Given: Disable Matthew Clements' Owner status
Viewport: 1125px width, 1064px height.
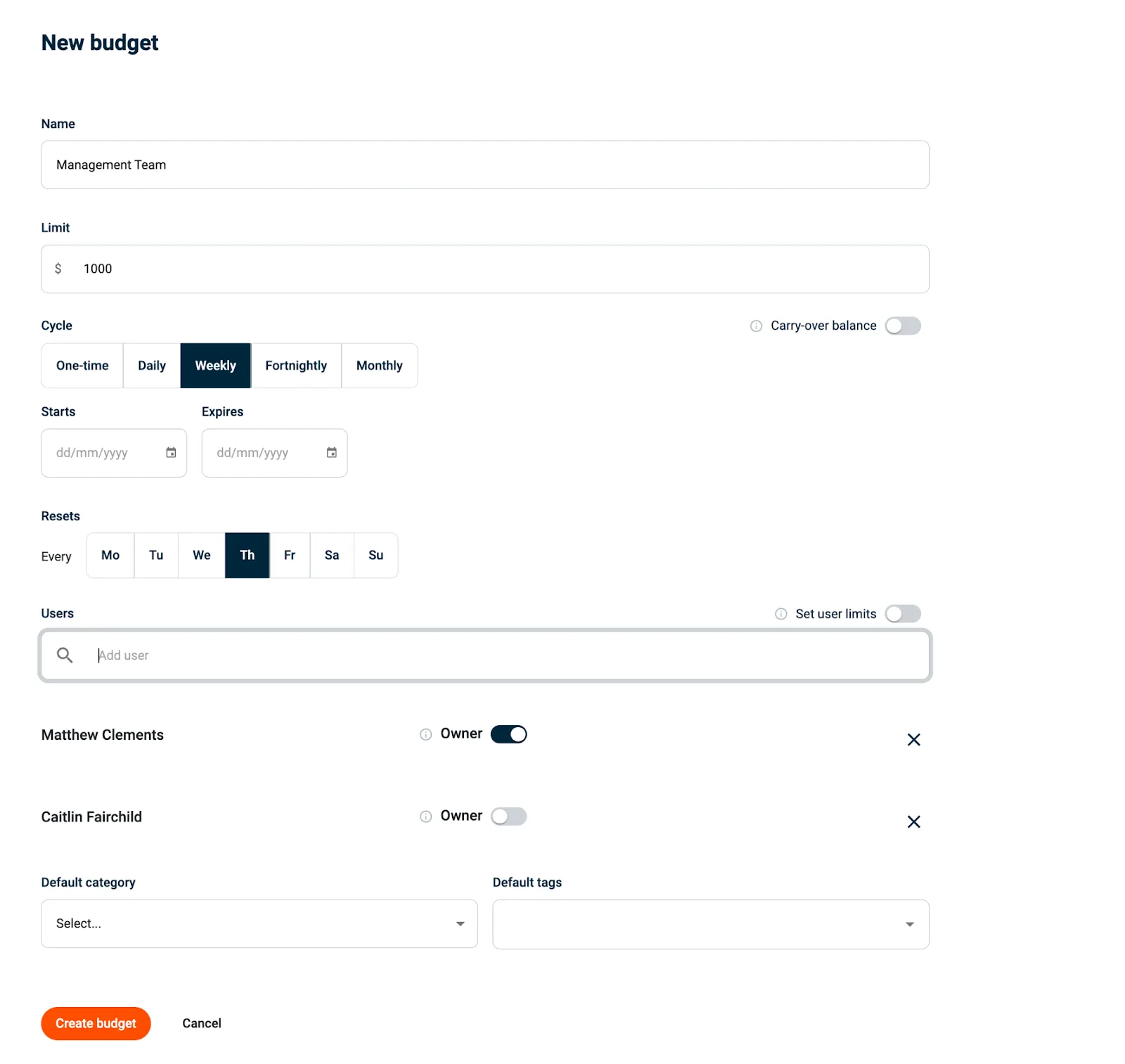Looking at the screenshot, I should point(509,733).
